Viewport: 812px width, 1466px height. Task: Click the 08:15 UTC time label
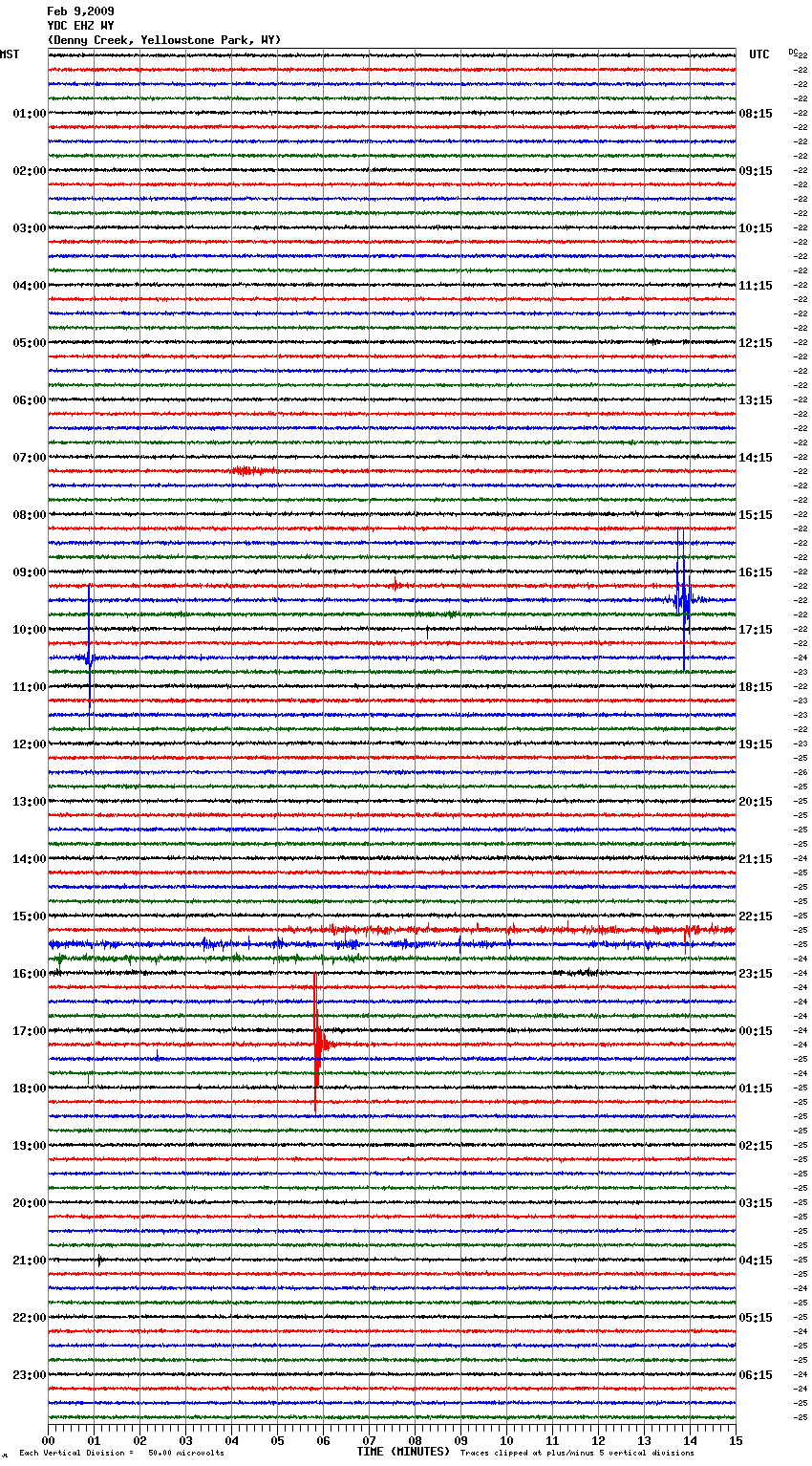pos(756,114)
